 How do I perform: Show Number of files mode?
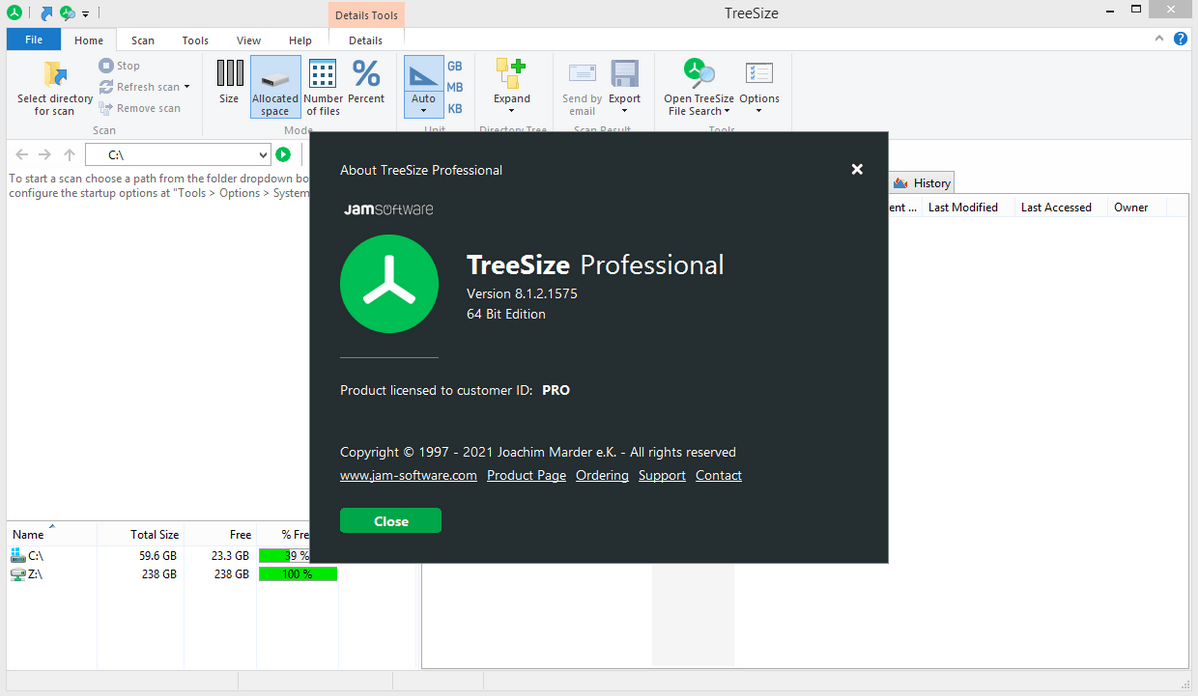pyautogui.click(x=322, y=87)
